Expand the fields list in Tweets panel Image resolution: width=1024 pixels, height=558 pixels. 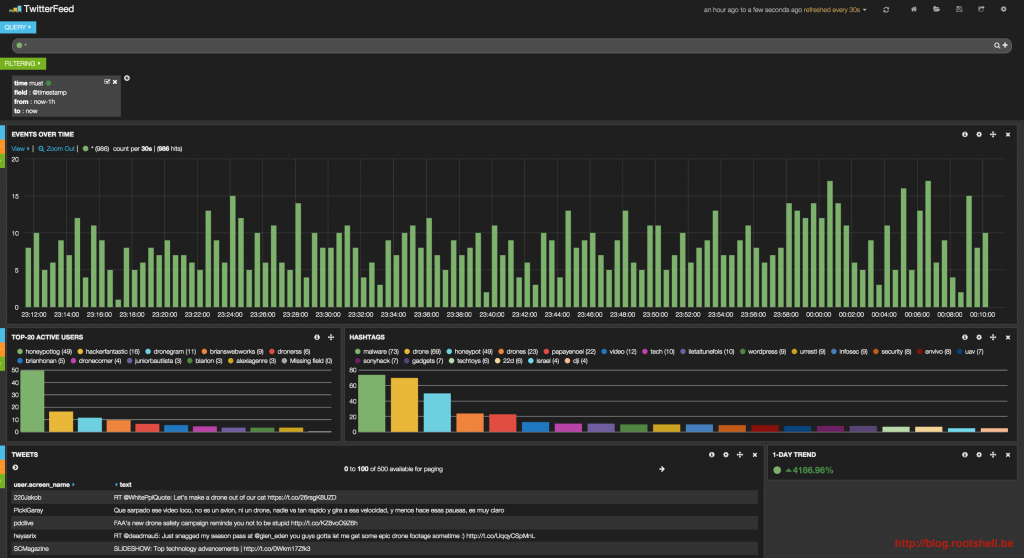tap(15, 467)
